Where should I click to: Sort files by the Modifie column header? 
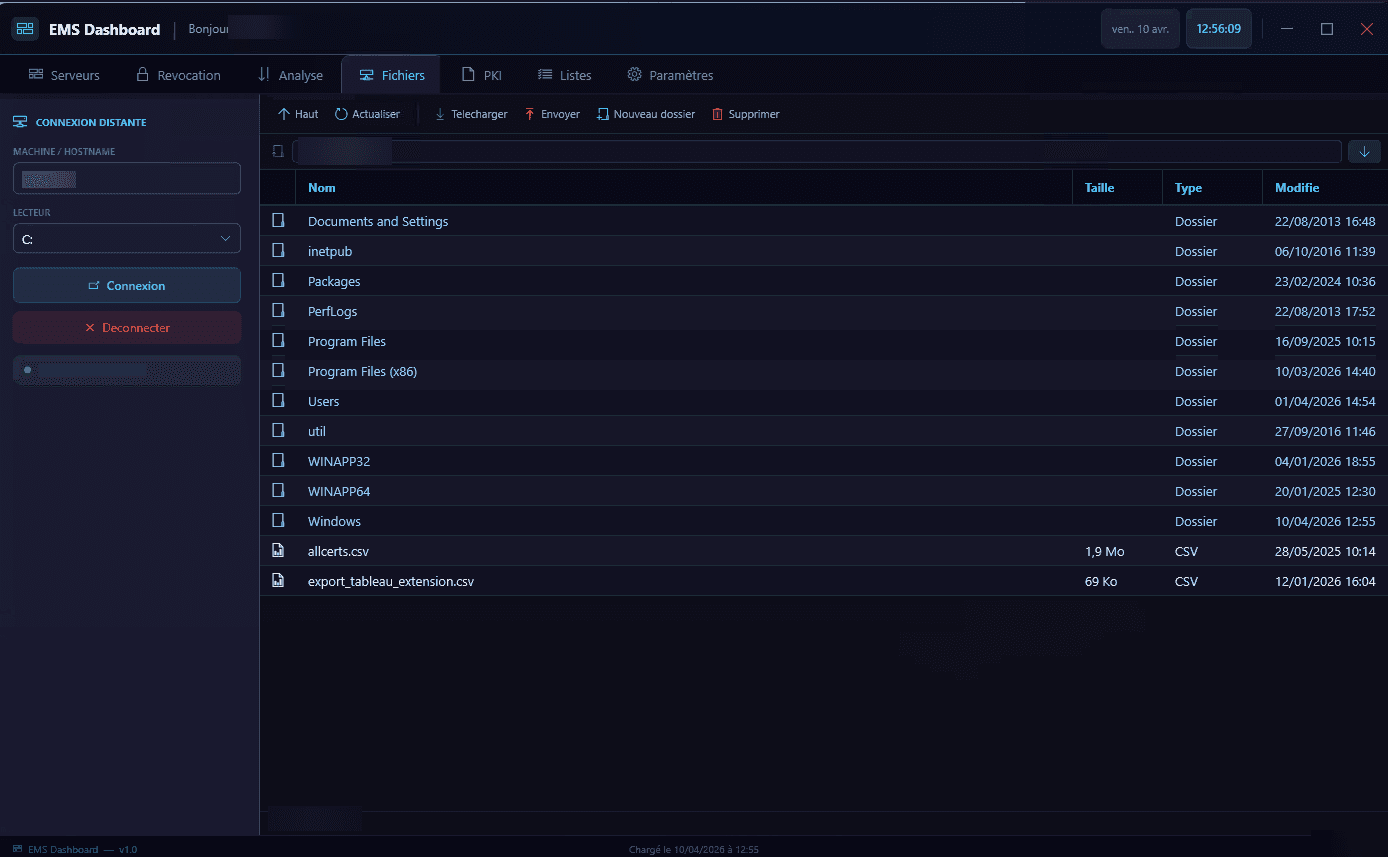[1297, 188]
